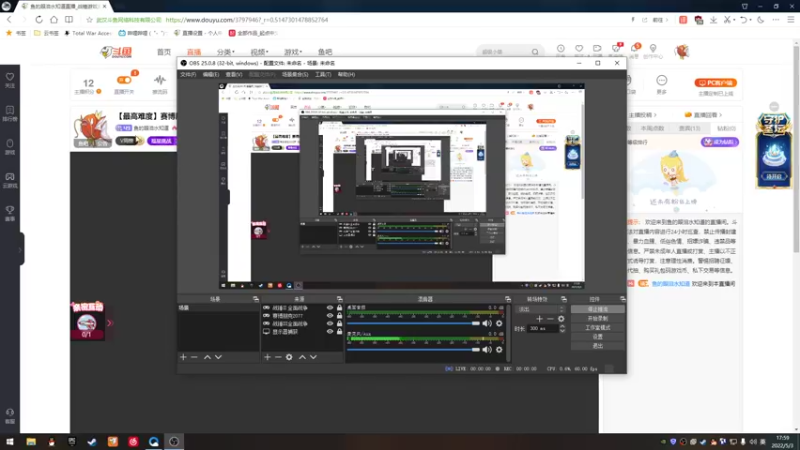Click Stop Streaming (停止推流) button
The image size is (800, 450).
click(x=597, y=309)
